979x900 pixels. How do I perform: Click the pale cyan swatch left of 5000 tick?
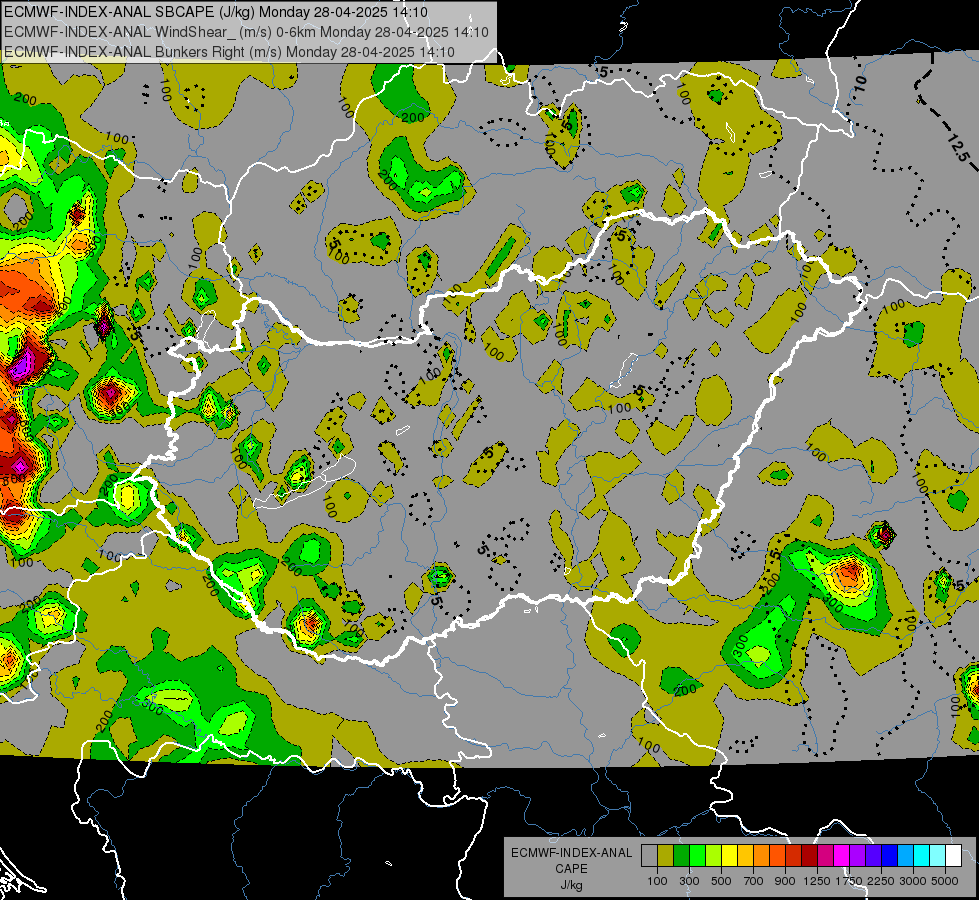pyautogui.click(x=938, y=856)
